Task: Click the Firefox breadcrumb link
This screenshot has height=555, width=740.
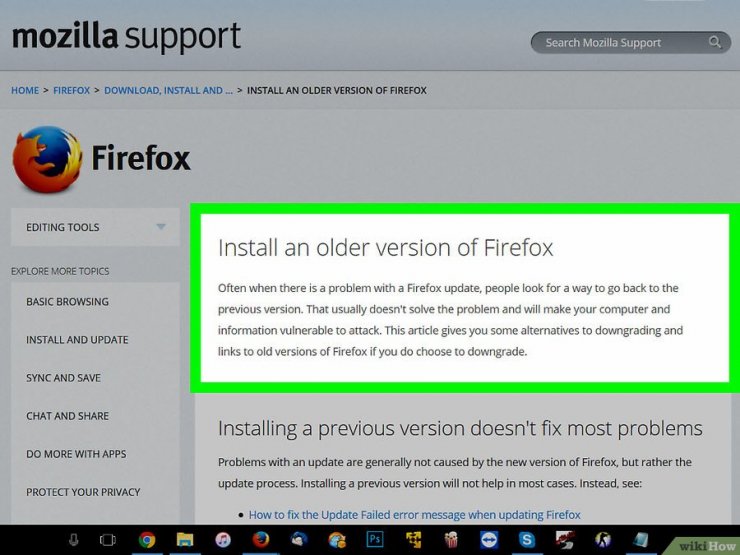Action: pos(71,90)
